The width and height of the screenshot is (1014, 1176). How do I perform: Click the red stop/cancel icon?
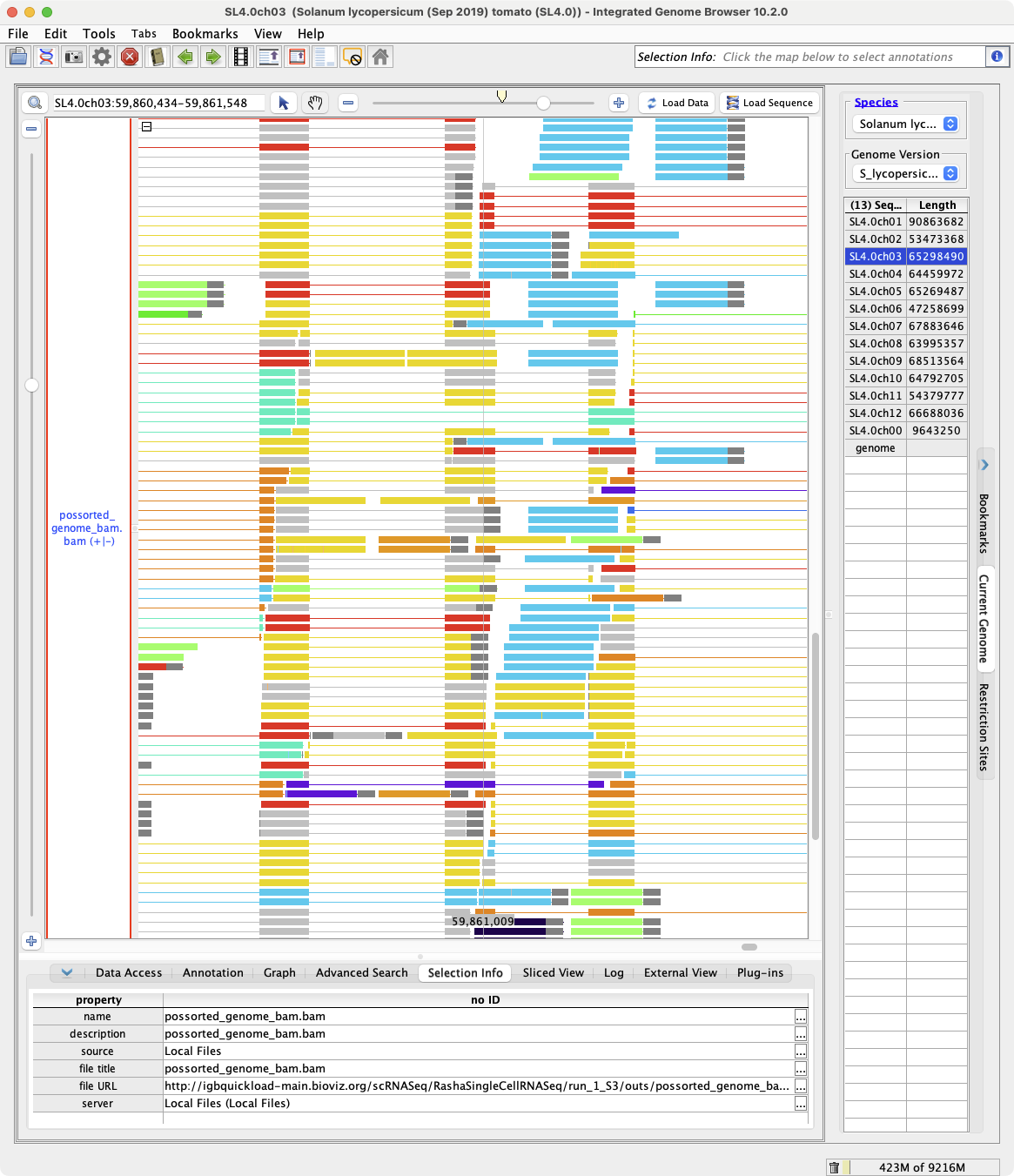pos(130,57)
